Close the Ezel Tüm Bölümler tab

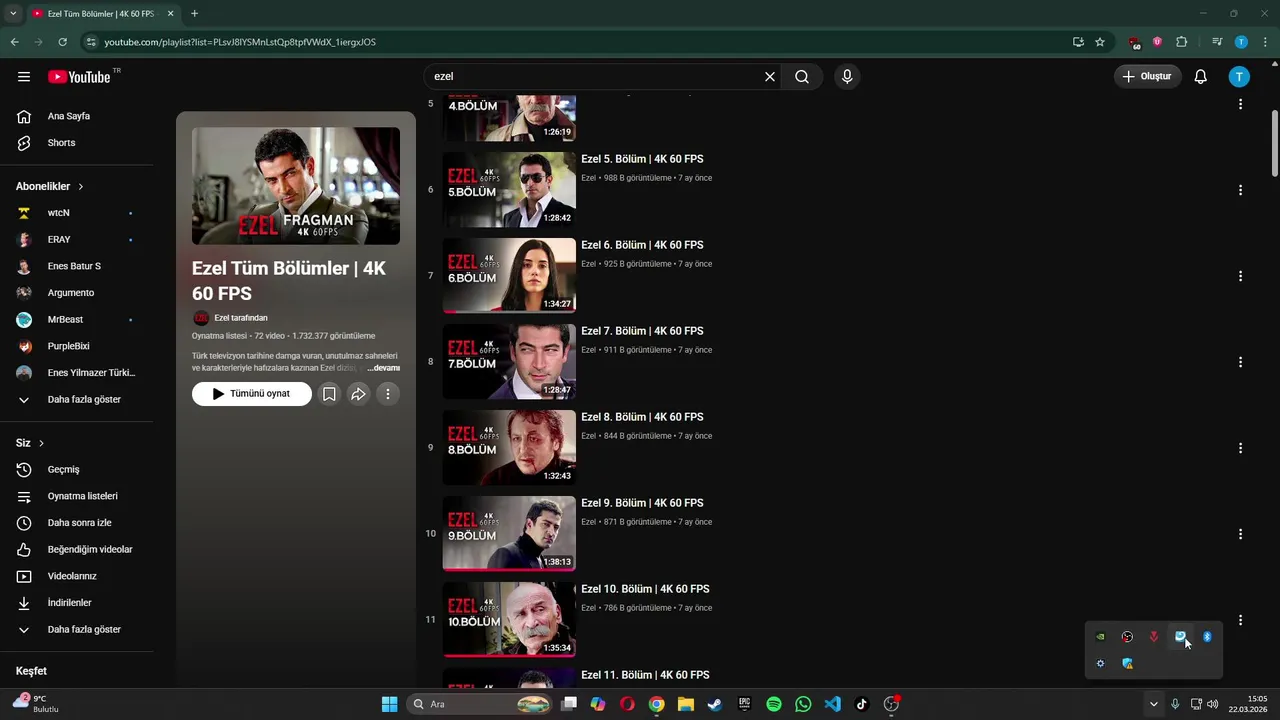point(170,14)
